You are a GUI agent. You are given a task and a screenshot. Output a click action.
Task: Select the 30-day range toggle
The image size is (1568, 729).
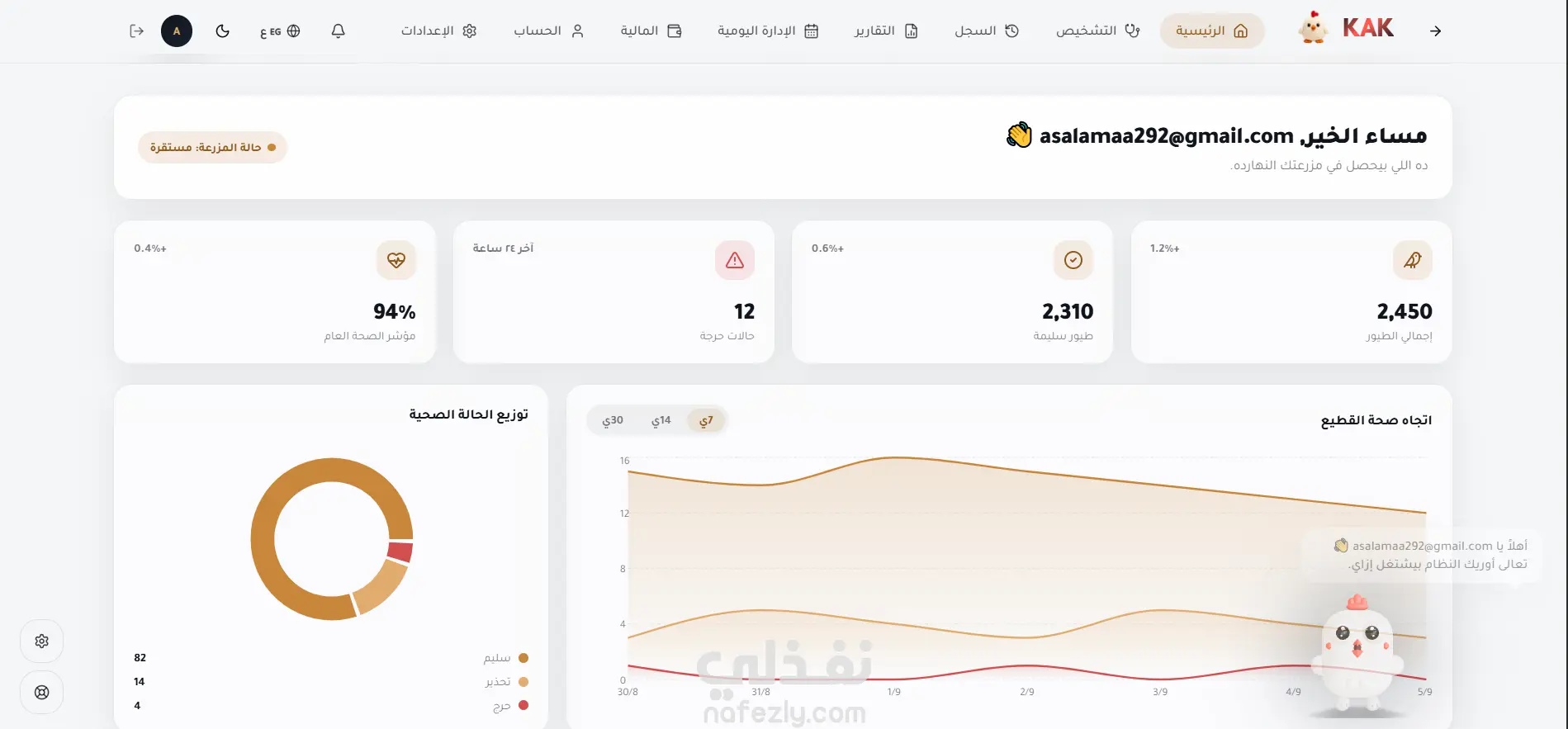point(613,420)
